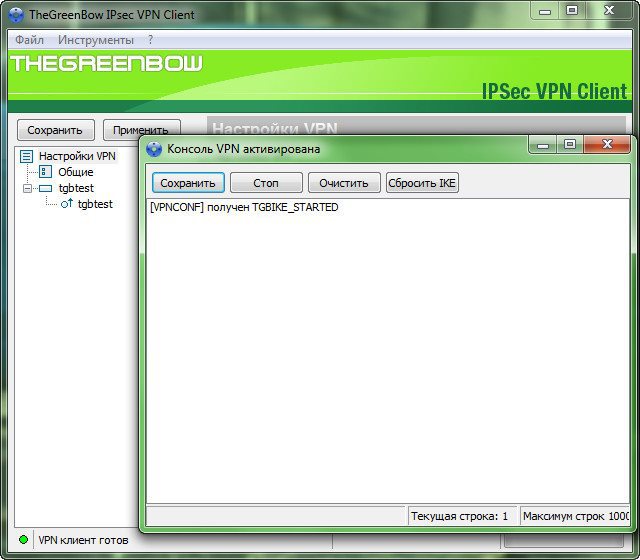The width and height of the screenshot is (640, 560).
Task: Collapse the tgbtest tree node
Action: point(27,188)
